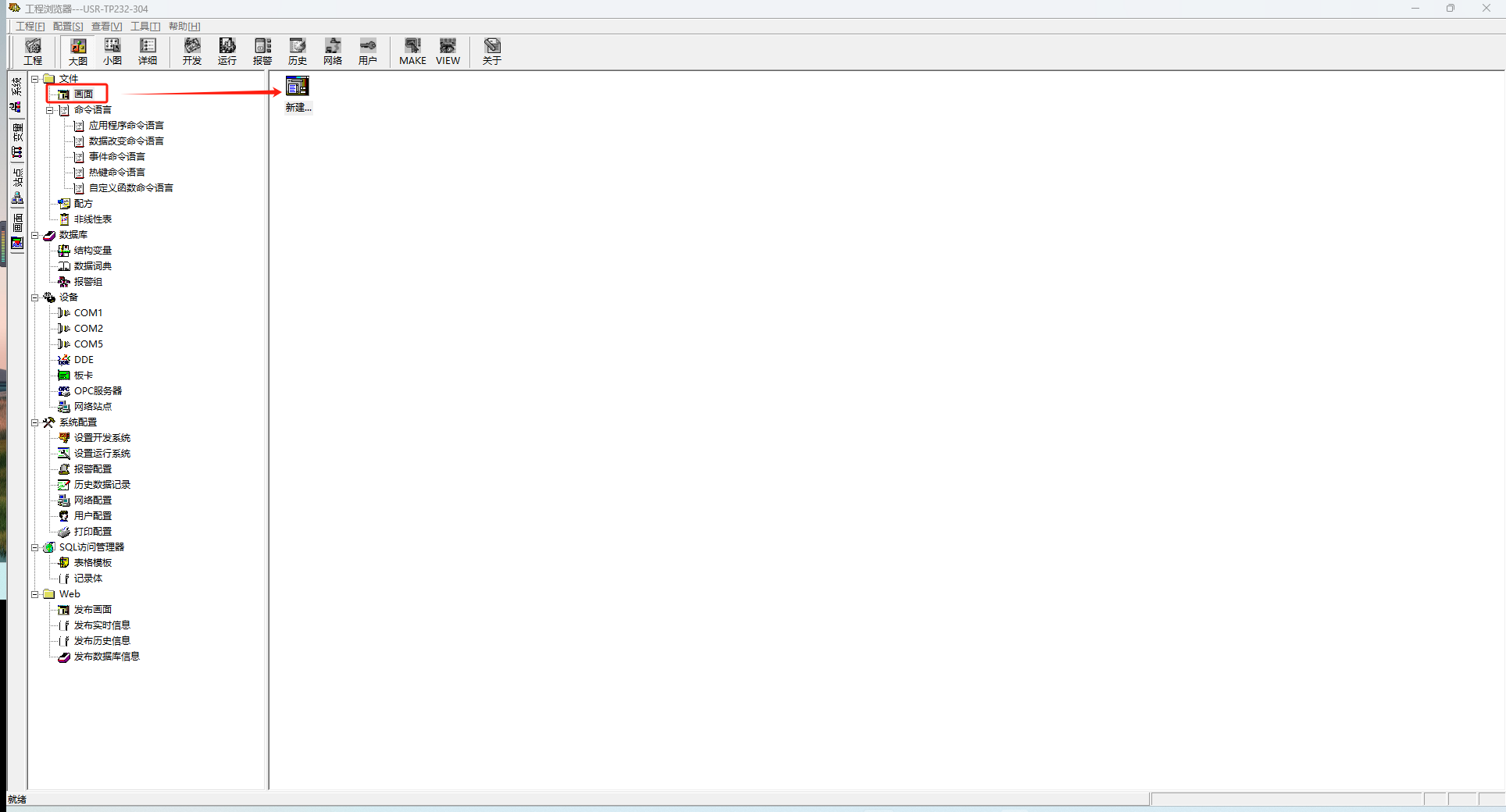Viewport: 1506px width, 812px height.
Task: Open the 开发 development system
Action: tap(192, 52)
